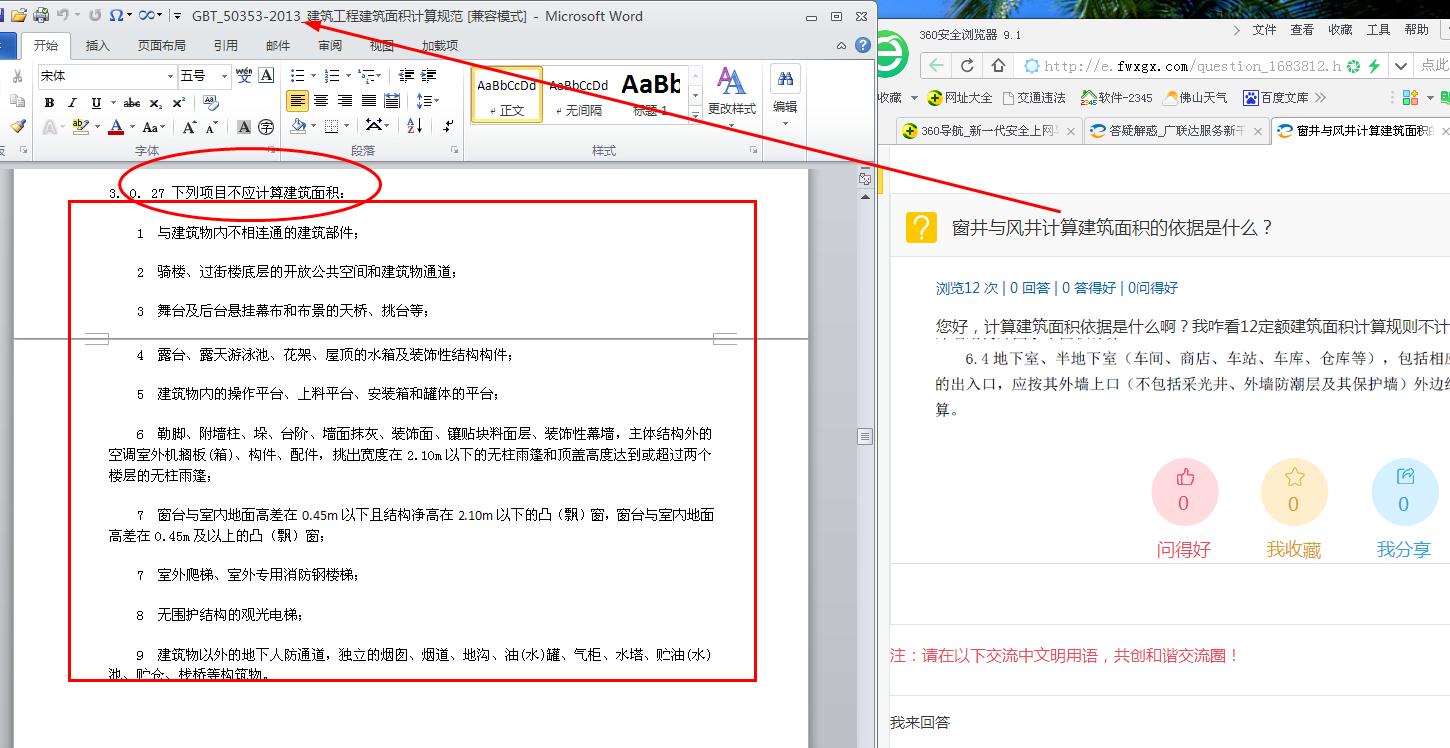Grow font size with the larger A
The width and height of the screenshot is (1450, 748).
[189, 127]
